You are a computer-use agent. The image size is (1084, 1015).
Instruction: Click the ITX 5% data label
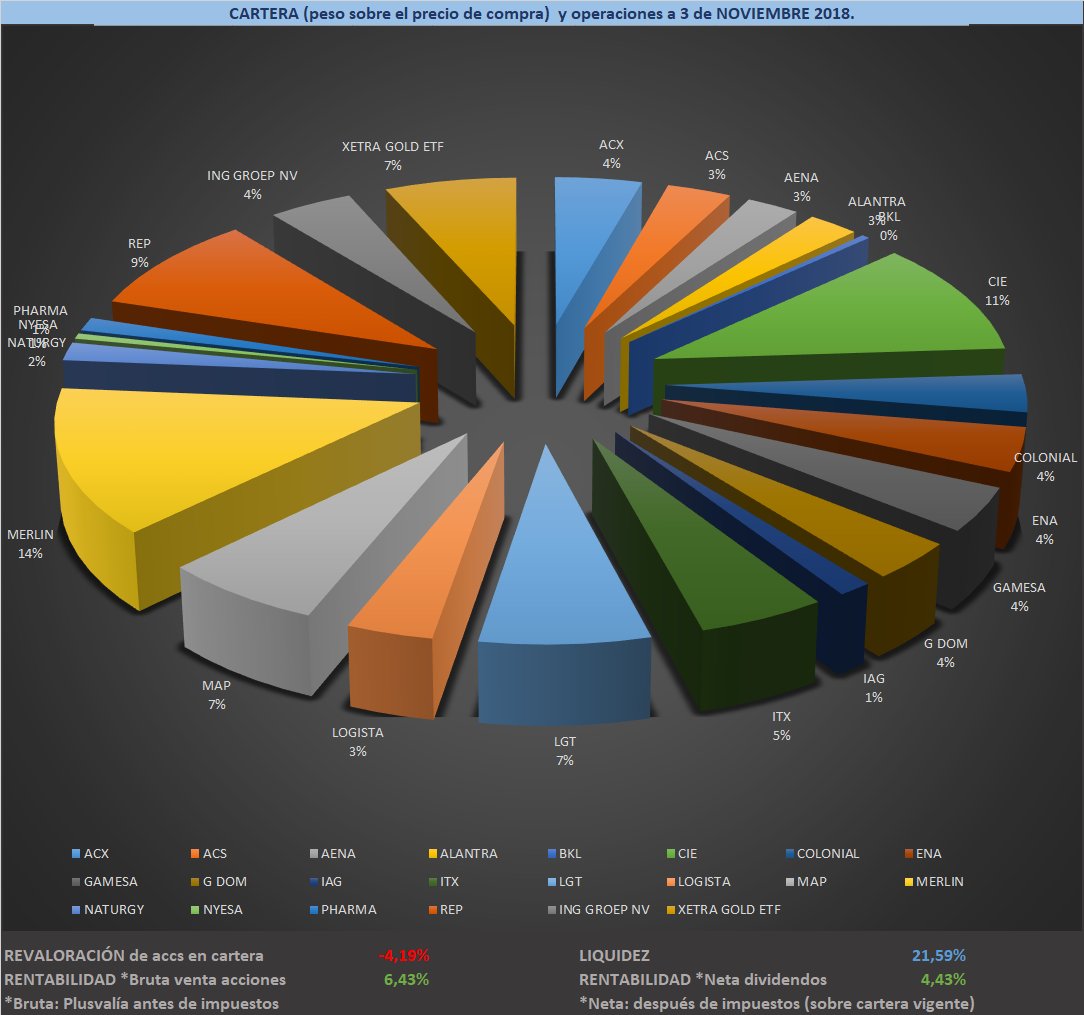pyautogui.click(x=781, y=725)
